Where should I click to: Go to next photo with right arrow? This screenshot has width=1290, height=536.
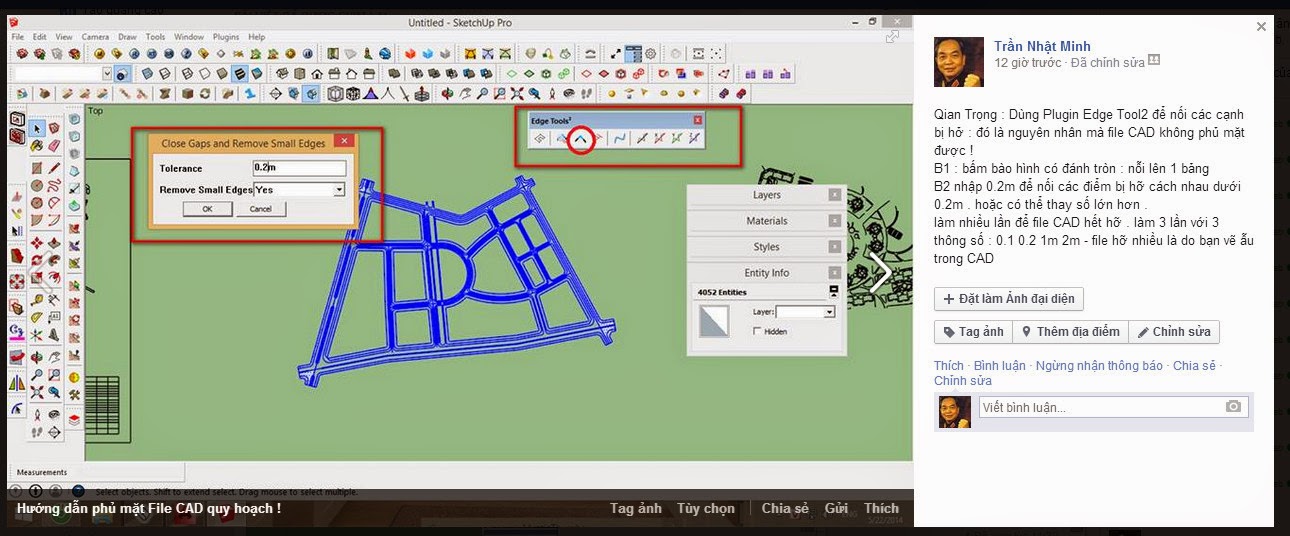pyautogui.click(x=880, y=272)
